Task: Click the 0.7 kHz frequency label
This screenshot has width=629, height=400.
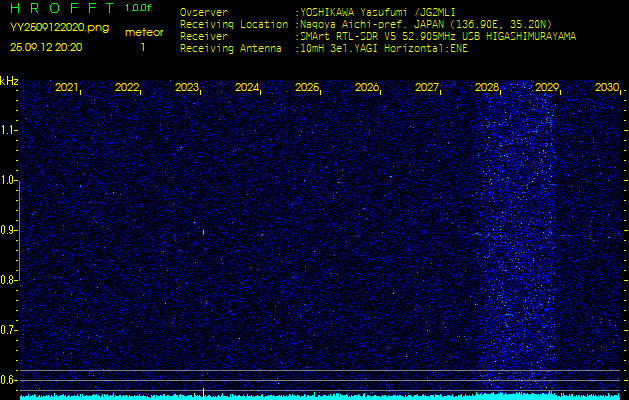Action: point(7,330)
